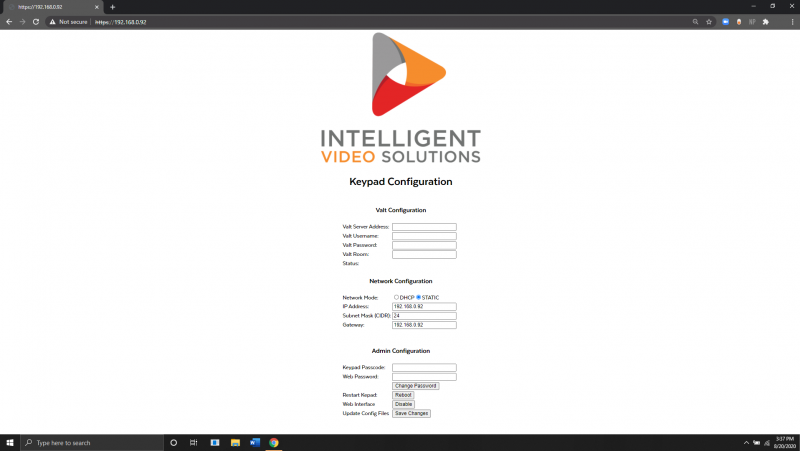Screen dimensions: 800x451
Task: Open the Chrome three-dot menu
Action: pos(792,22)
